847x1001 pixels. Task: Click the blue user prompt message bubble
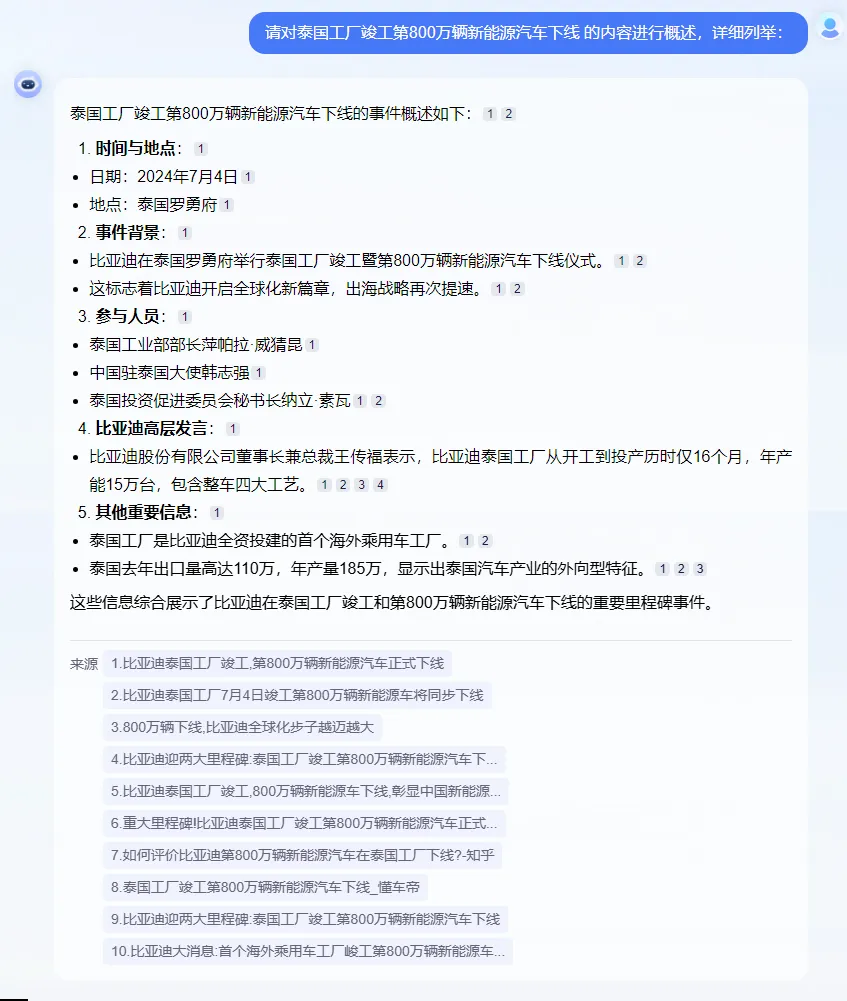528,33
